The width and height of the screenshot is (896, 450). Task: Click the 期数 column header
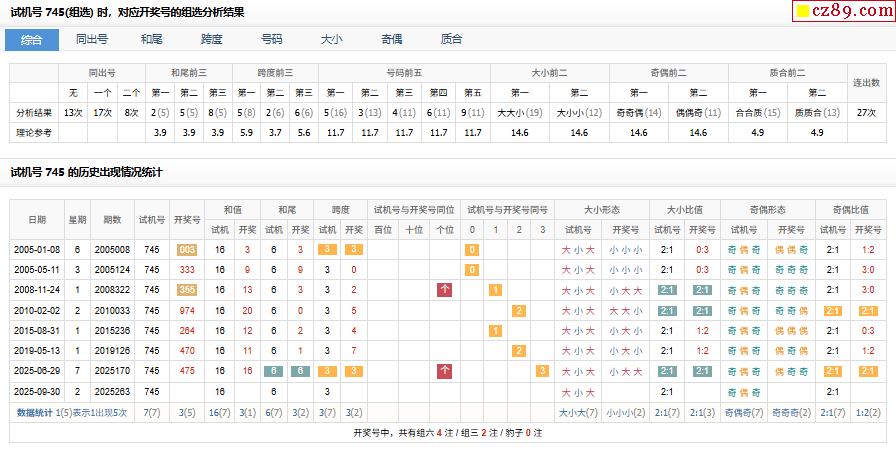[x=113, y=220]
